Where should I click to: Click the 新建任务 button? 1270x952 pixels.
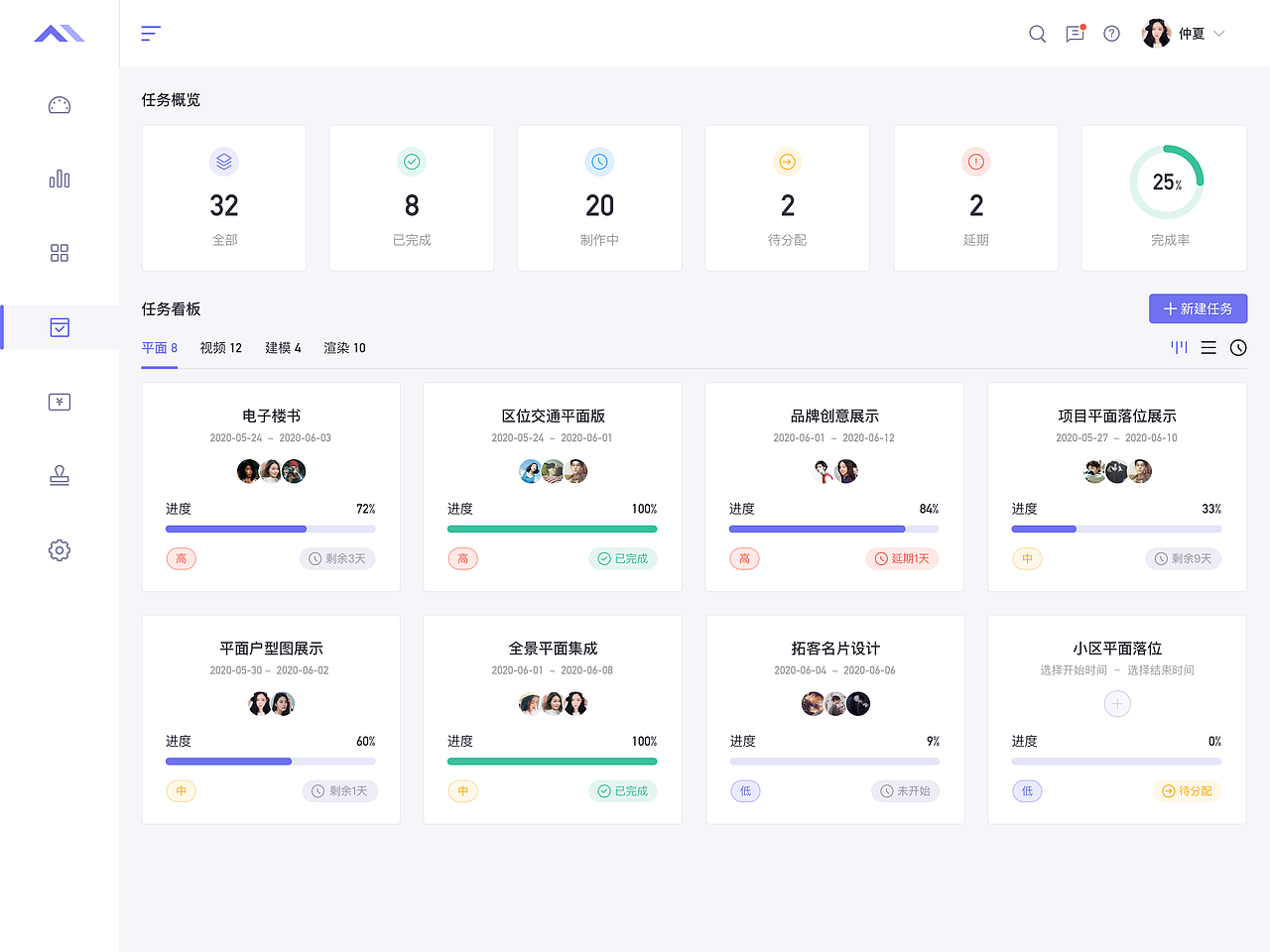[x=1198, y=308]
